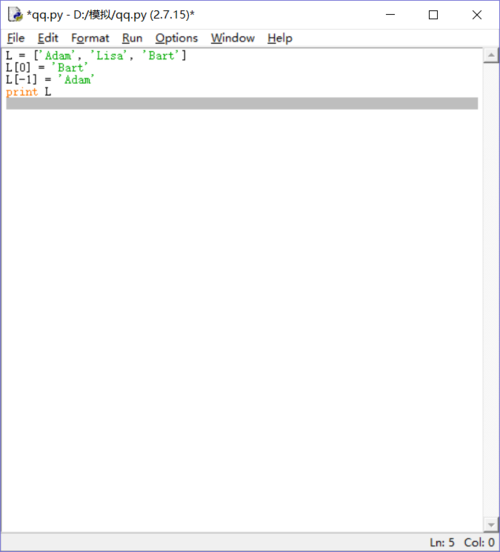Click the scrollbar down arrow

(x=491, y=525)
